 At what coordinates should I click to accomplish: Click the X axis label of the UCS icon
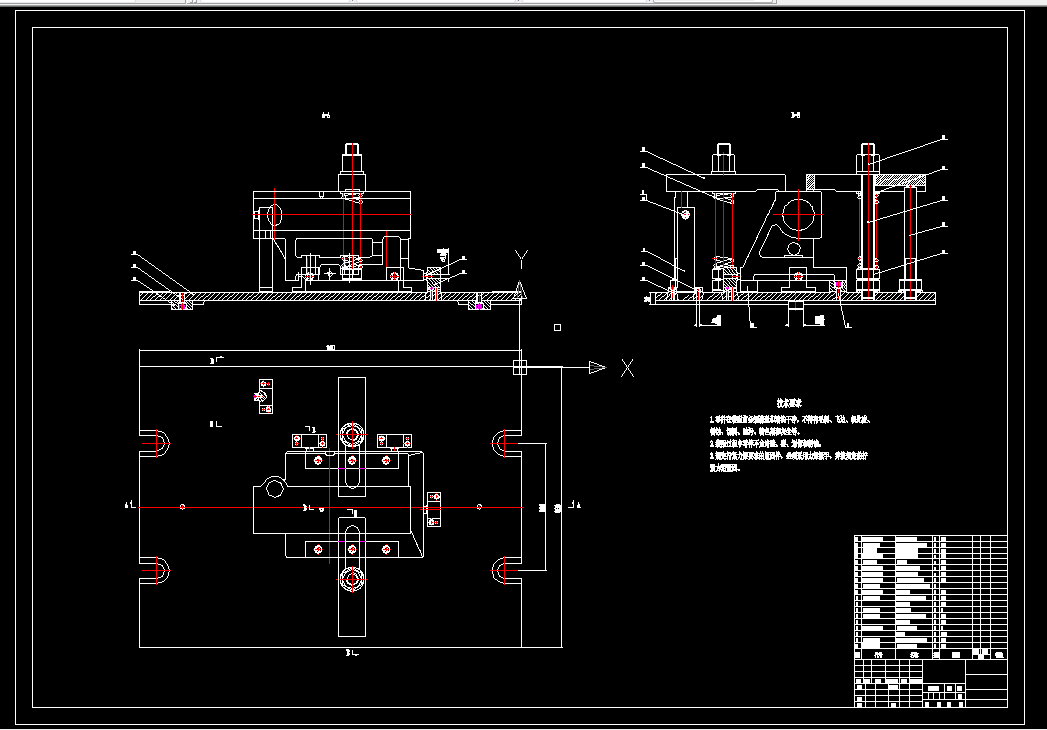[x=628, y=368]
